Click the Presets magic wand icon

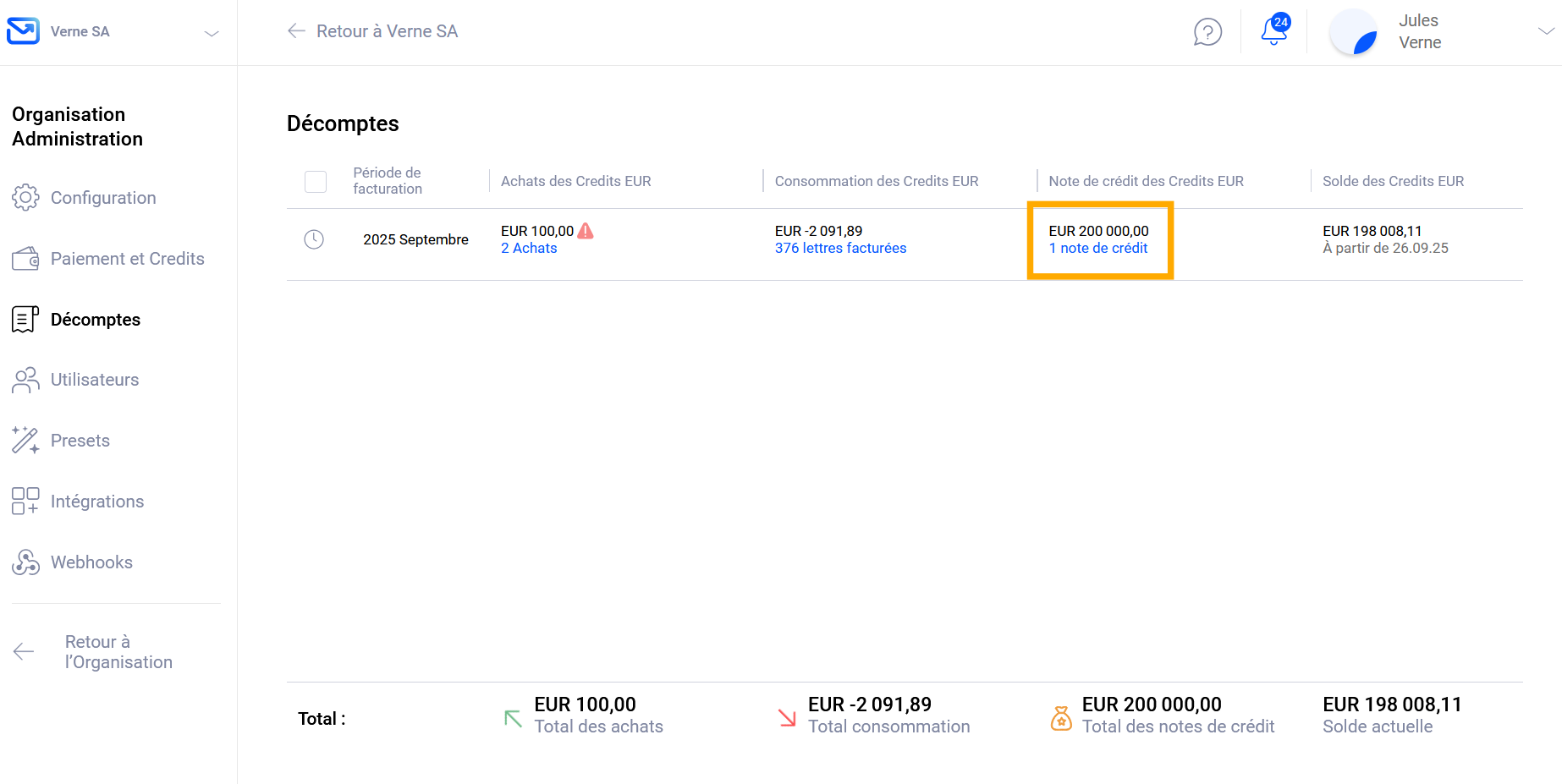coord(25,441)
